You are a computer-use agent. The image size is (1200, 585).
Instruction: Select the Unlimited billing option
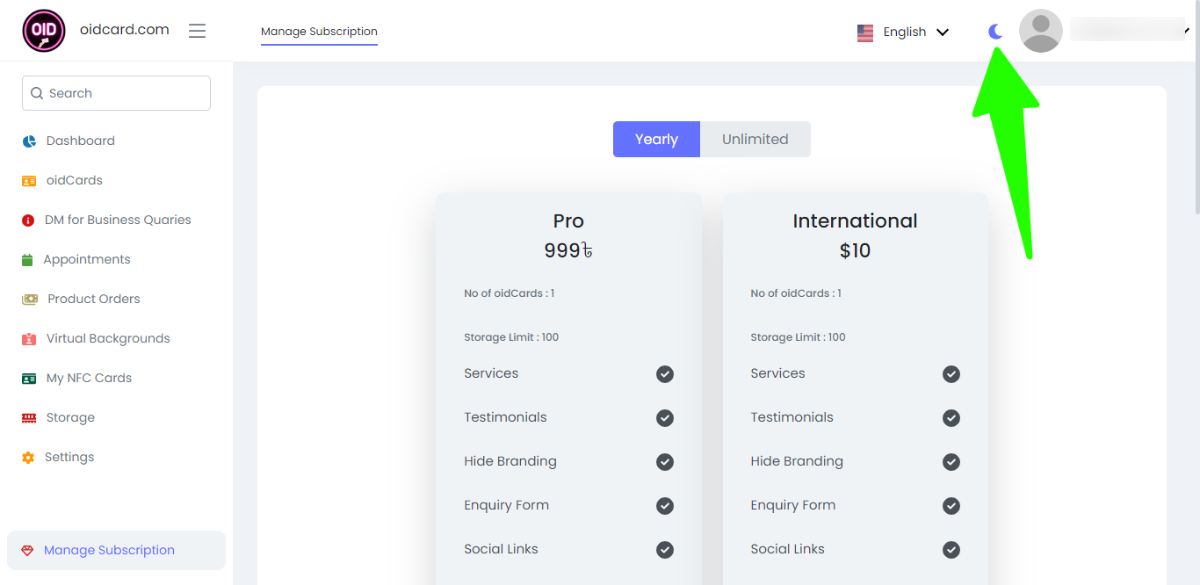coord(755,140)
